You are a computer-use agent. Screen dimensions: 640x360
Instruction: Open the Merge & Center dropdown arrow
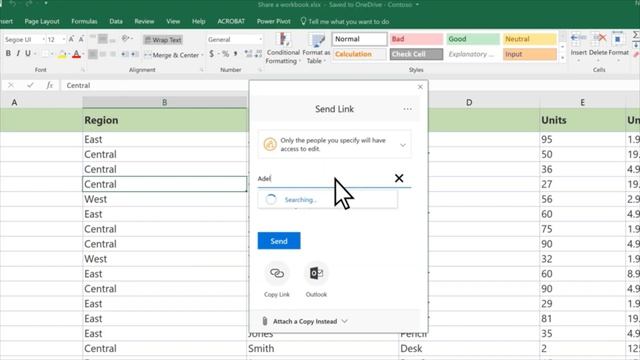[202, 55]
